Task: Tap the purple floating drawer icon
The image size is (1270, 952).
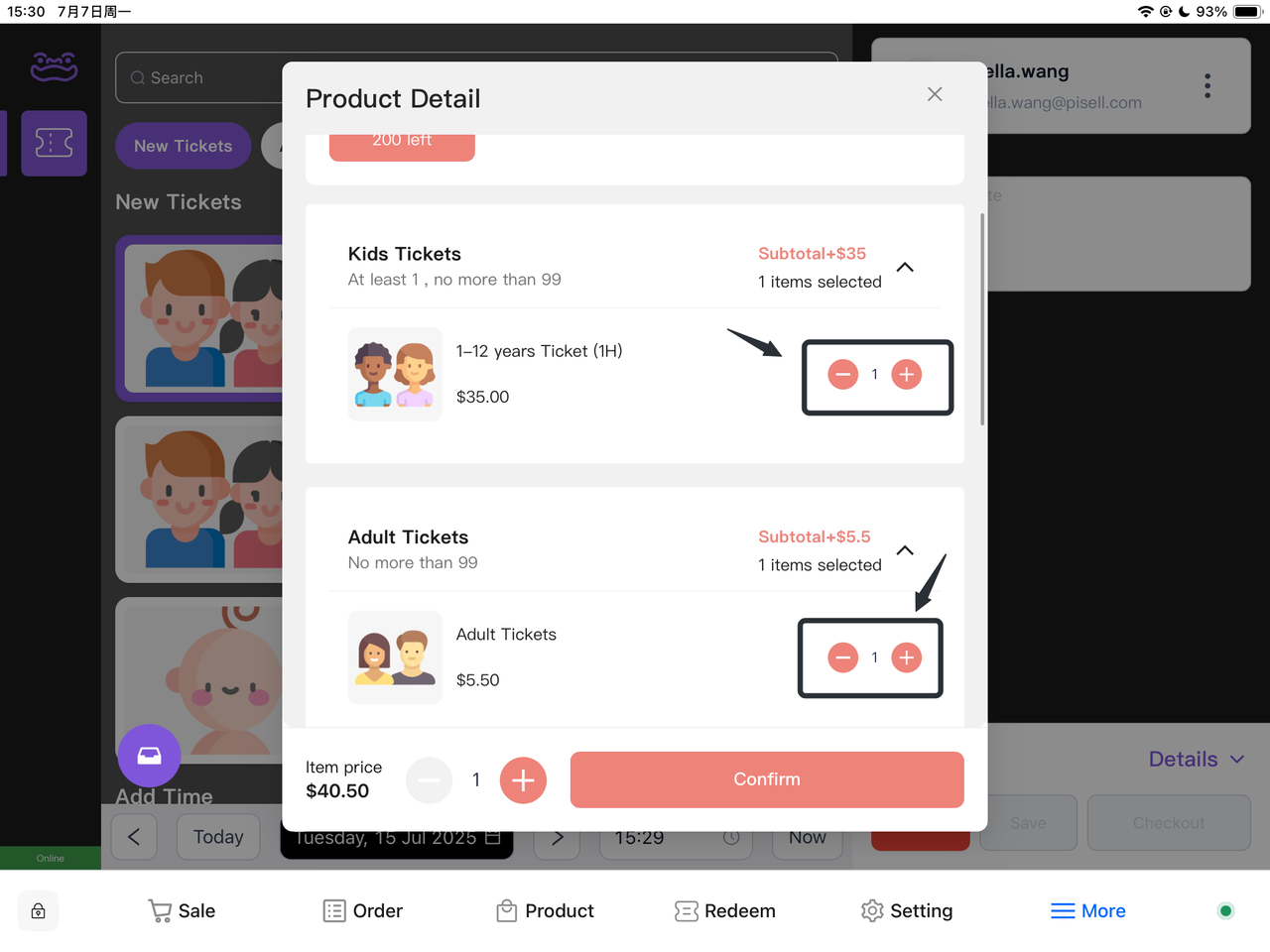Action: pyautogui.click(x=149, y=757)
